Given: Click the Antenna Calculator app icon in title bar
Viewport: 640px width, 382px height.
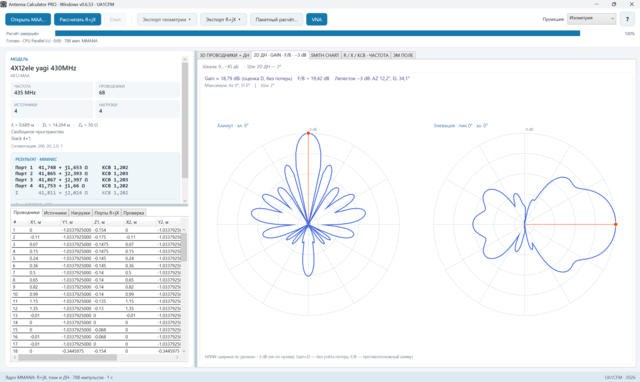Looking at the screenshot, I should click(x=4, y=4).
